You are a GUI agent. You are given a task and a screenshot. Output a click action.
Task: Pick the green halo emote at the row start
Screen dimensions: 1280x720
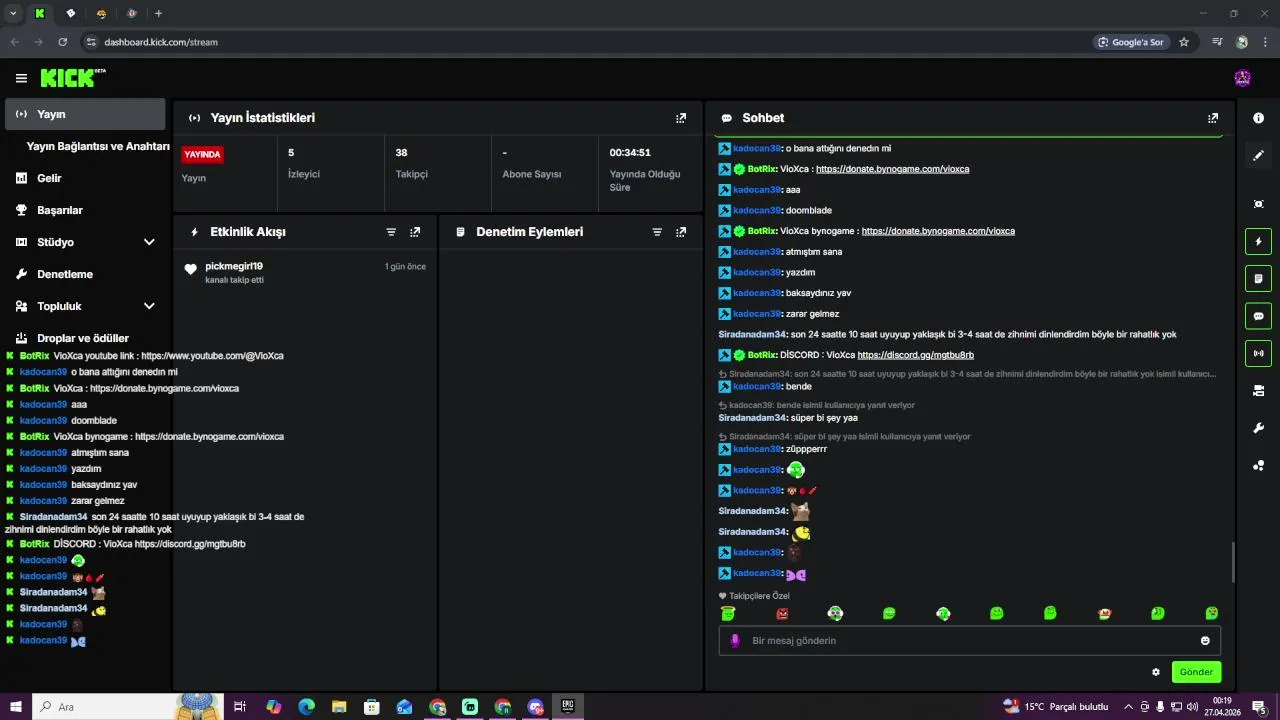tap(728, 613)
